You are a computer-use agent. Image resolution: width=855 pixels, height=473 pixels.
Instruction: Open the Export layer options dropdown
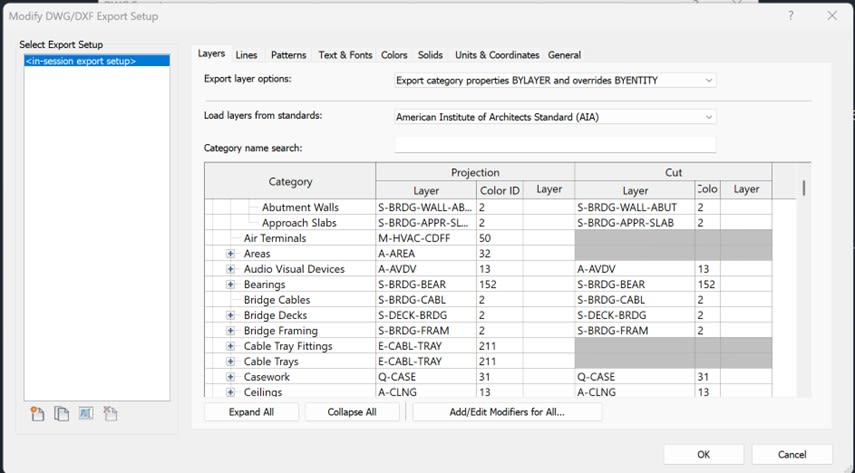pyautogui.click(x=555, y=80)
